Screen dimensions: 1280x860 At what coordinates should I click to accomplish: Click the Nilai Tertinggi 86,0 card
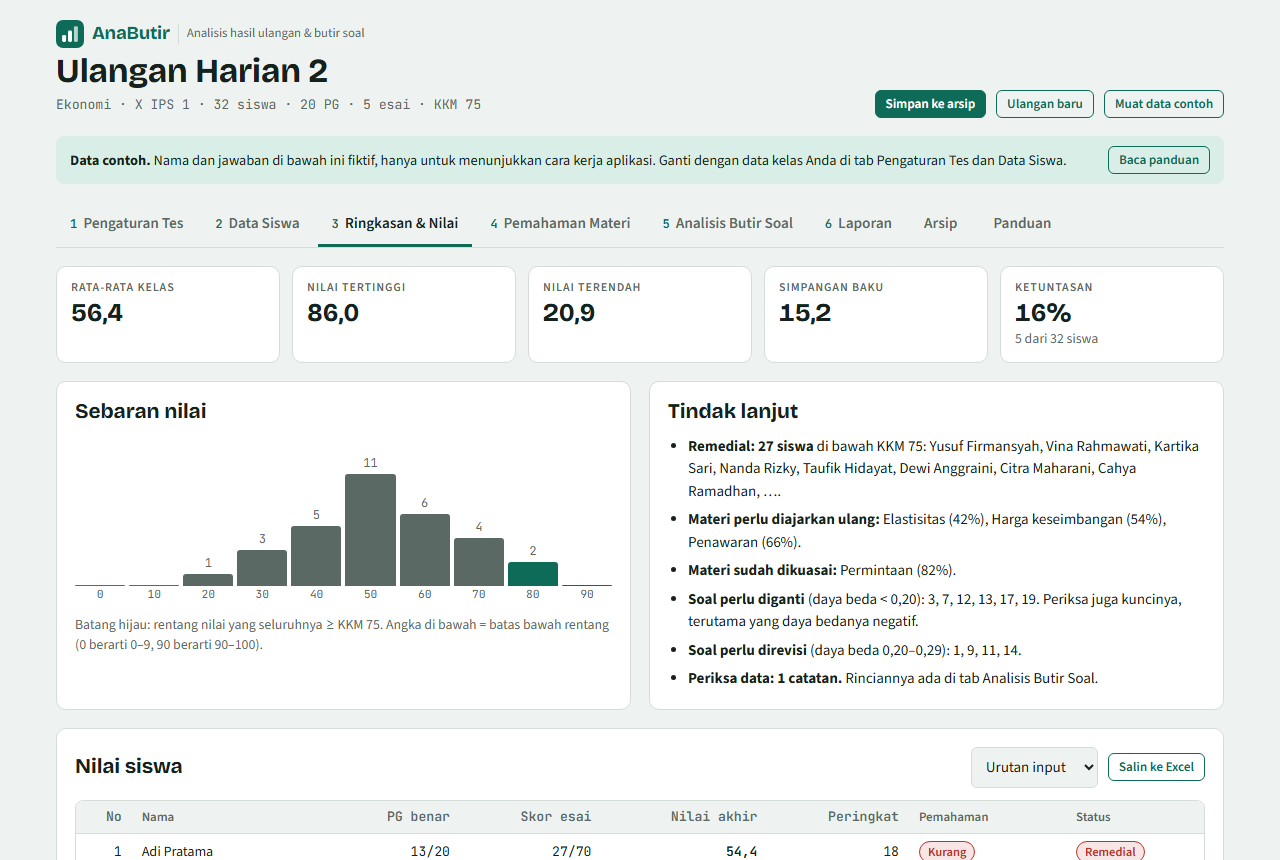pyautogui.click(x=404, y=314)
